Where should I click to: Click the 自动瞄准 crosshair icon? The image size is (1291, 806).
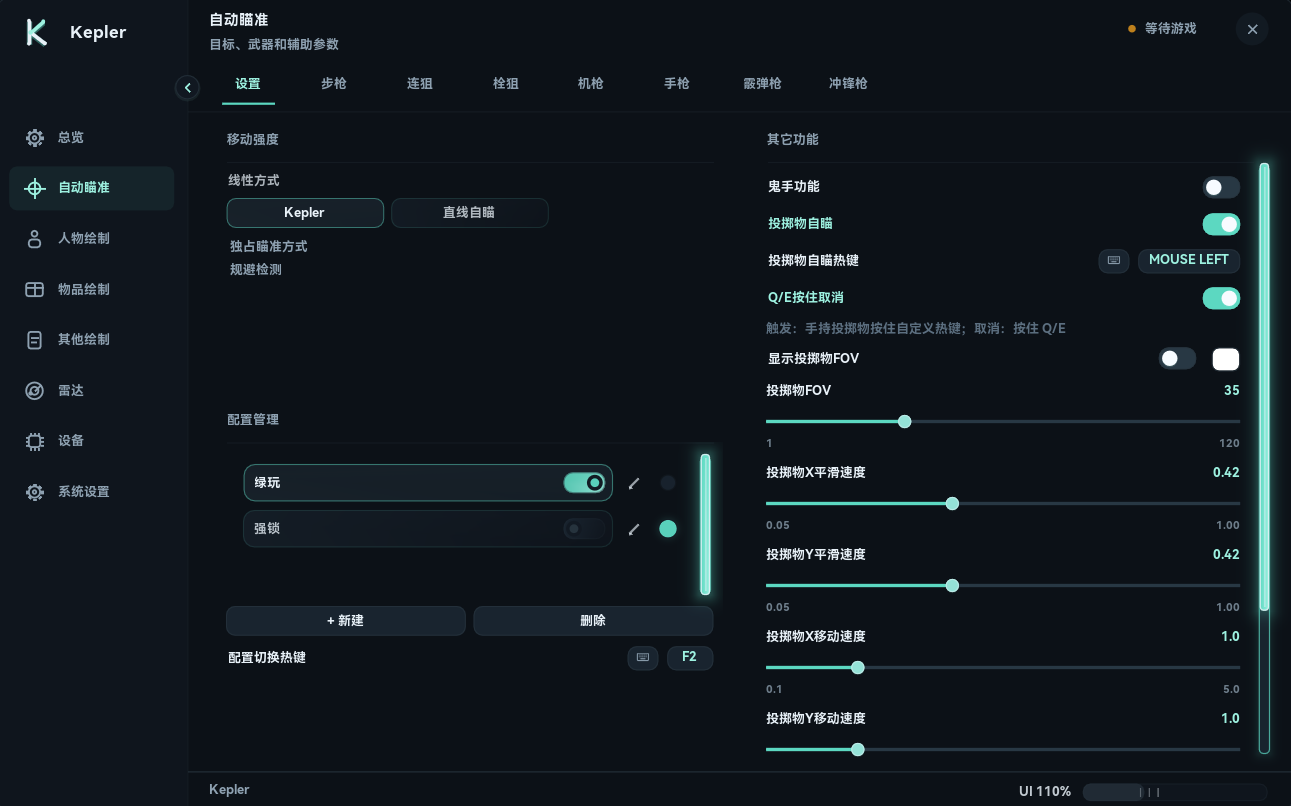[35, 188]
